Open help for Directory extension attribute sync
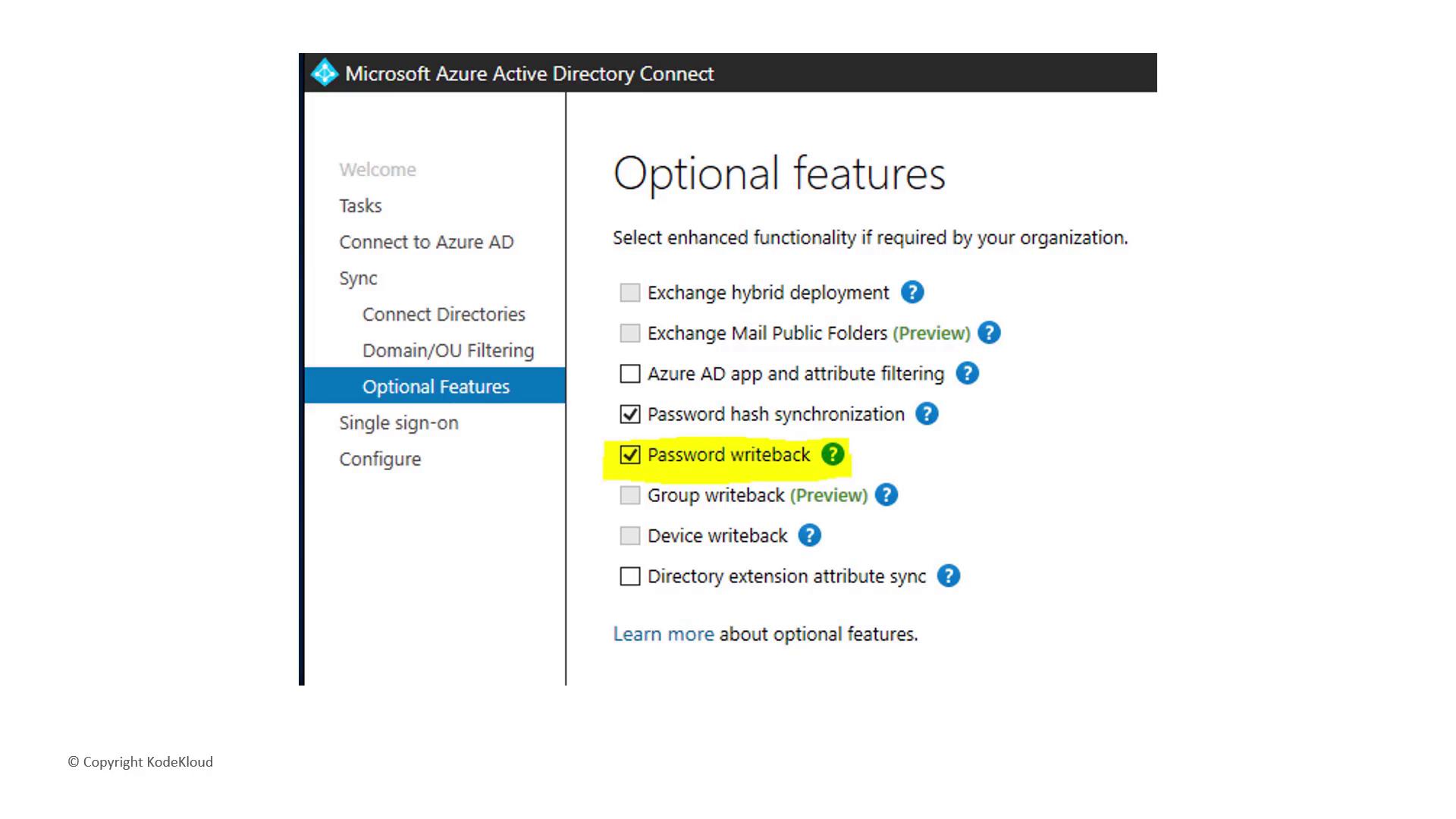 point(949,576)
